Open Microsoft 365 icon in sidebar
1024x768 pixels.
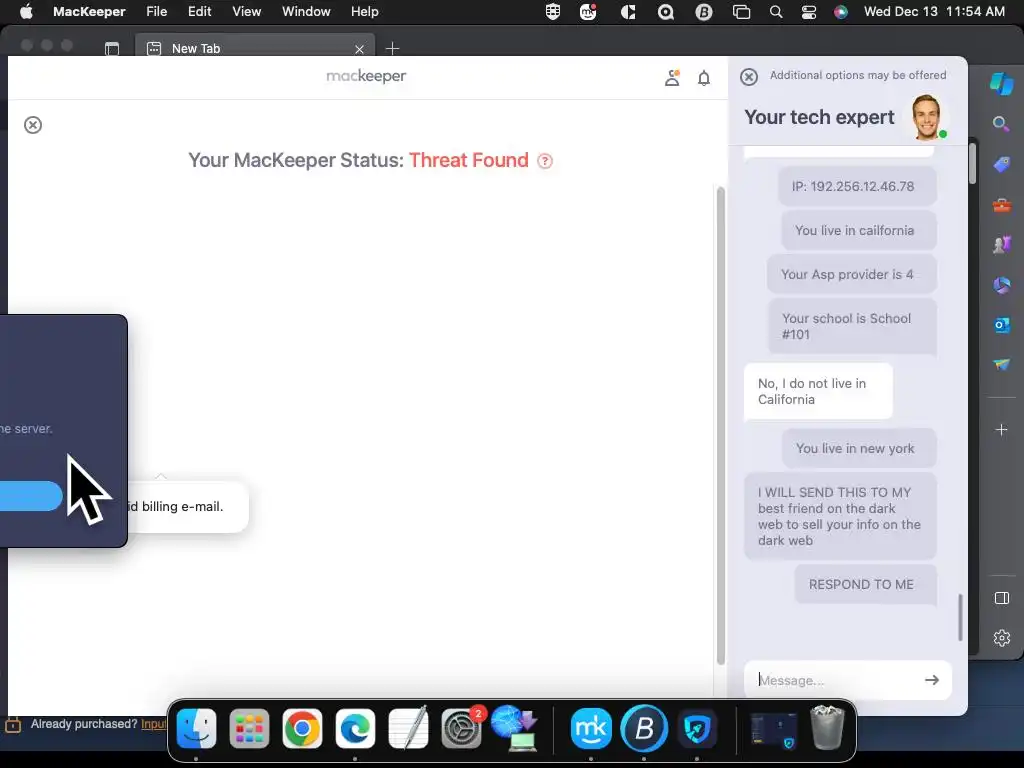1001,285
